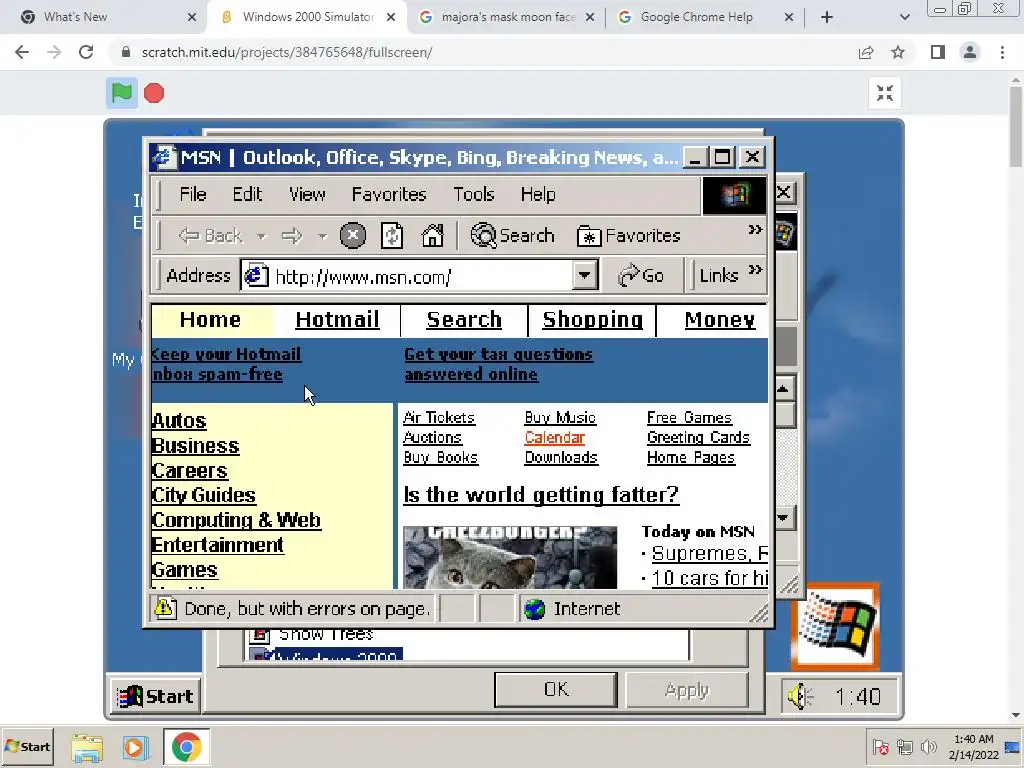Screen dimensions: 1024x768
Task: Click the Forward arrow in IE toolbar
Action: point(292,236)
